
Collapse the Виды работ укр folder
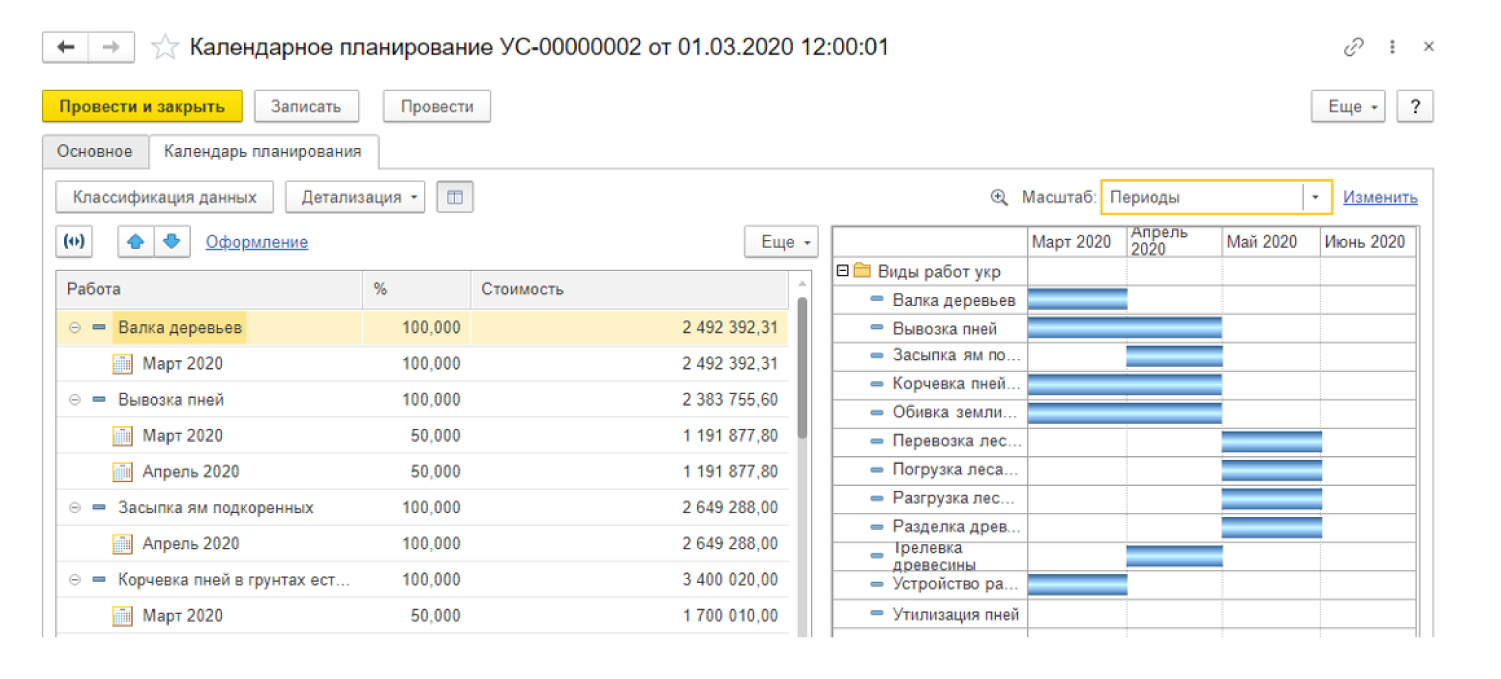(842, 271)
